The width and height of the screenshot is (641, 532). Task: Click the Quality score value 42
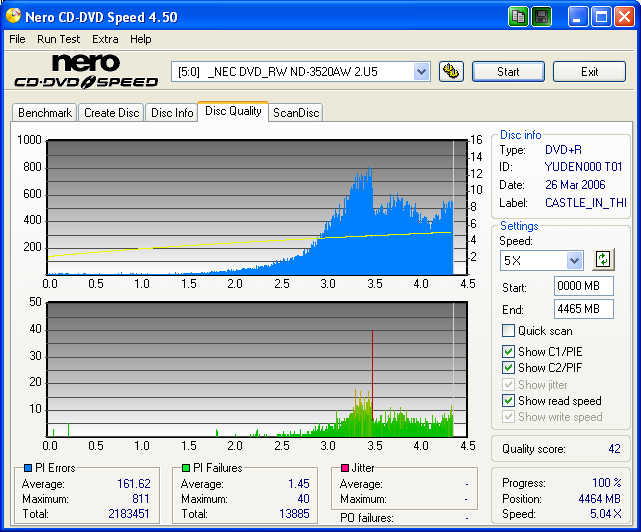614,449
